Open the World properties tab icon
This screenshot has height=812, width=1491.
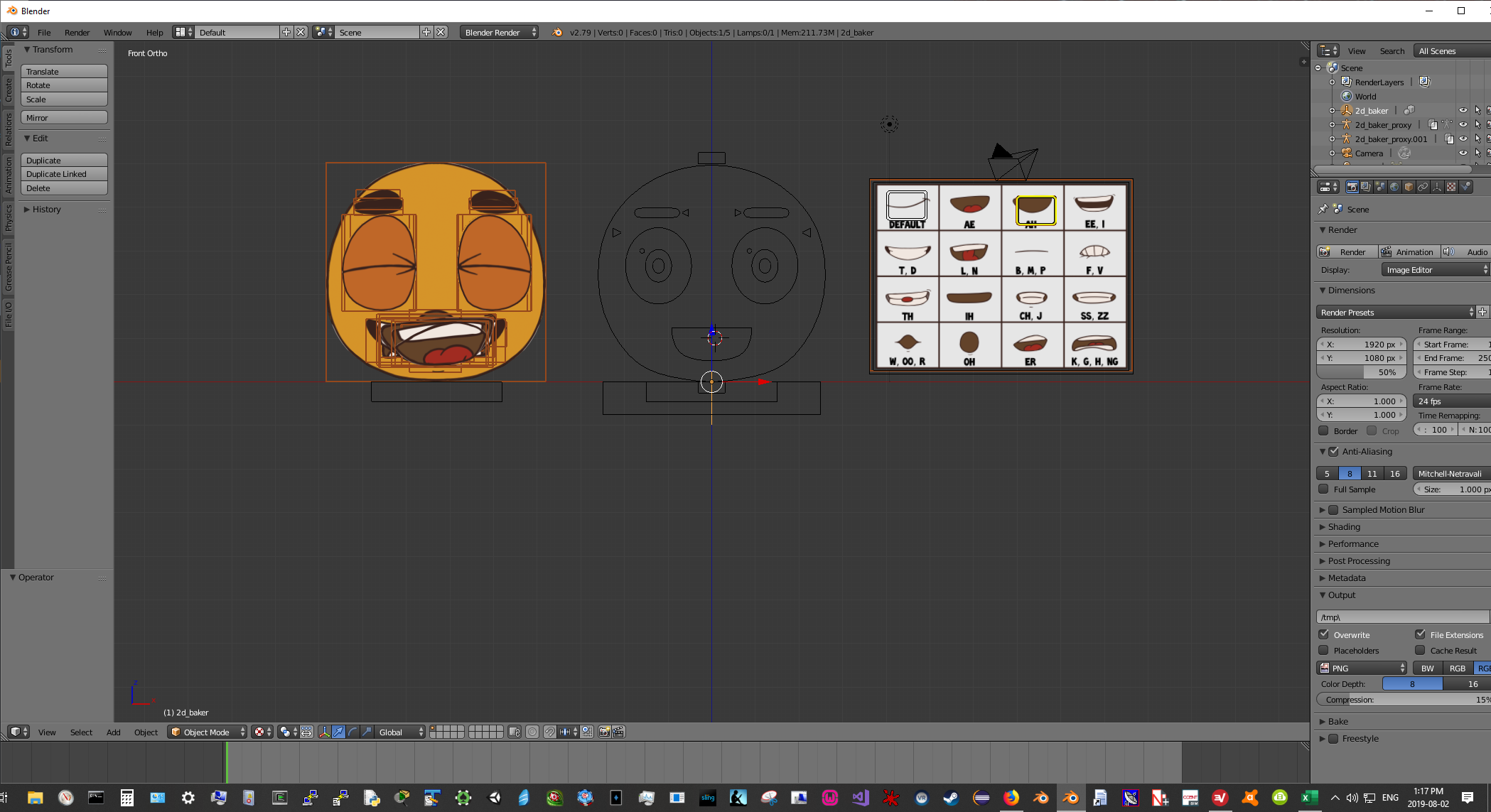(1394, 187)
